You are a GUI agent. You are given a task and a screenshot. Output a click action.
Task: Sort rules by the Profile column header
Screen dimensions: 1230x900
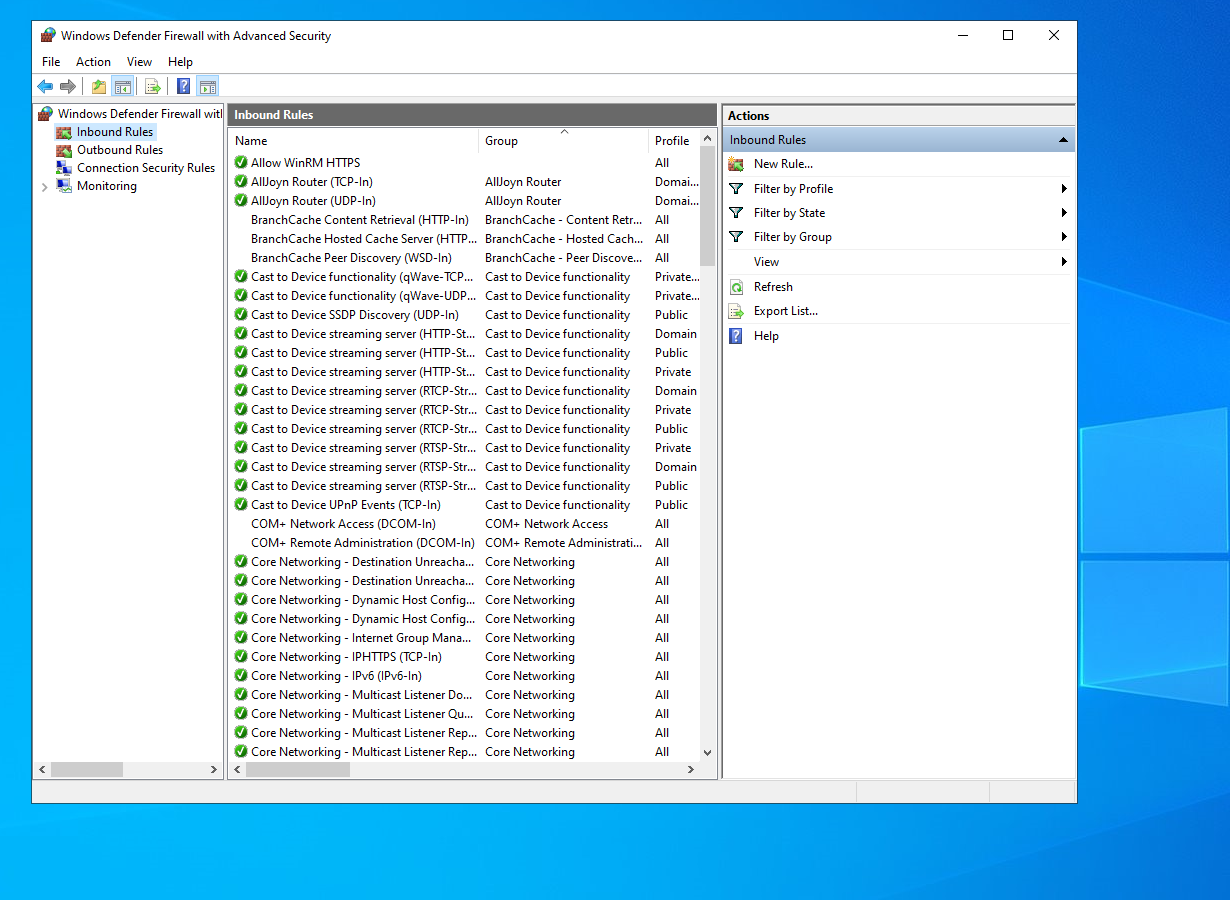tap(674, 141)
